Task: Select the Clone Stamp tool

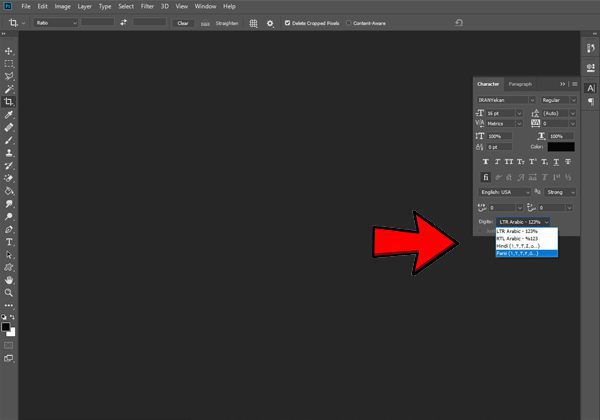Action: (8, 153)
